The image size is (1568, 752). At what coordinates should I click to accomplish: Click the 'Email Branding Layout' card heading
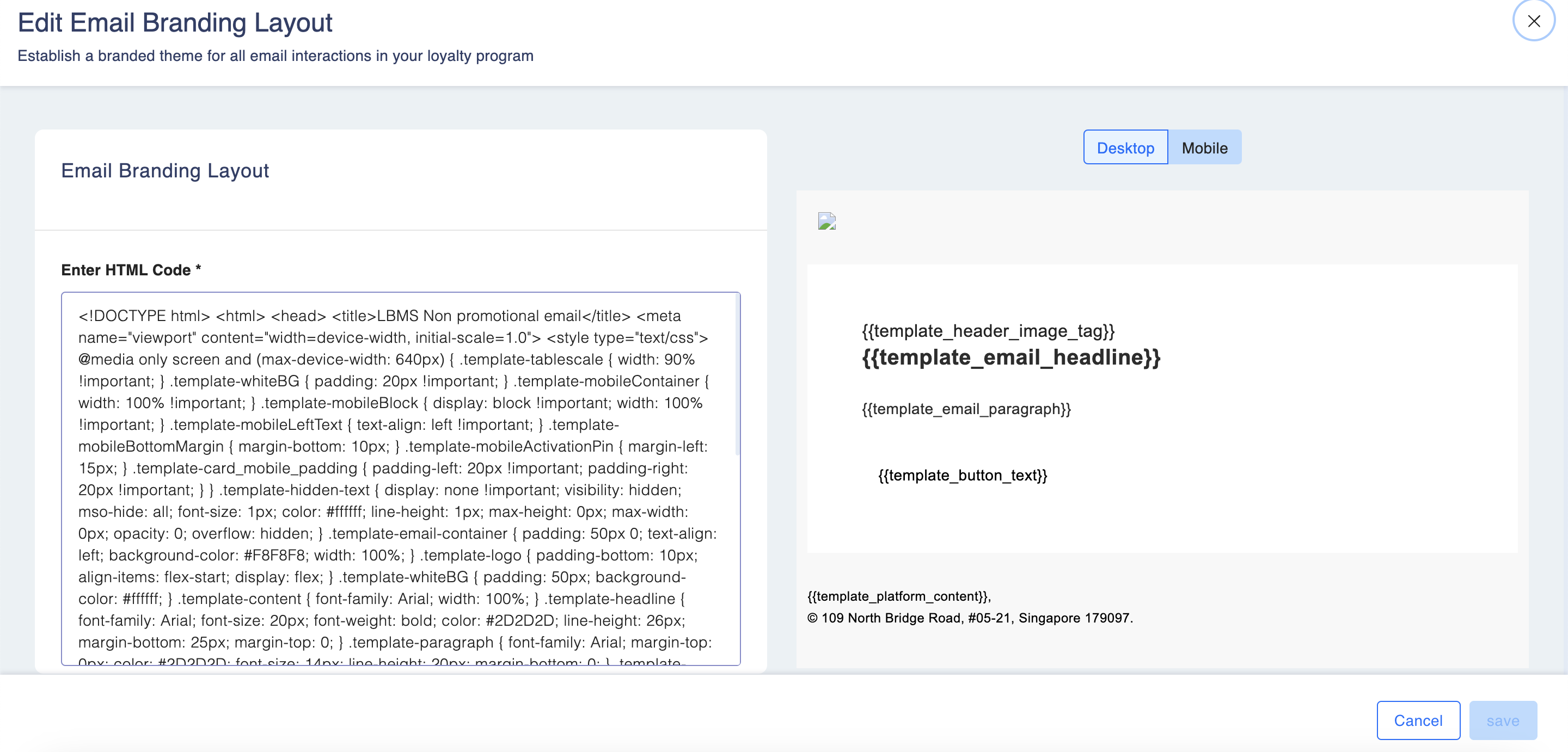tap(165, 171)
